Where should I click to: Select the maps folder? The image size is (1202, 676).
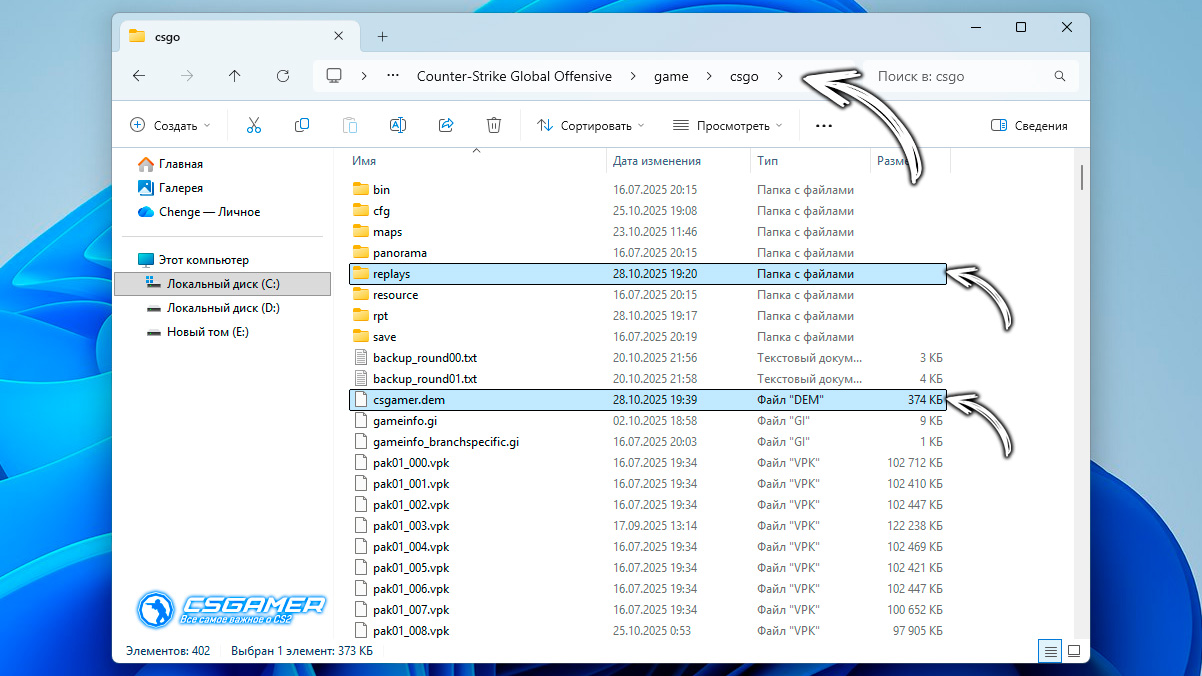tap(647, 232)
